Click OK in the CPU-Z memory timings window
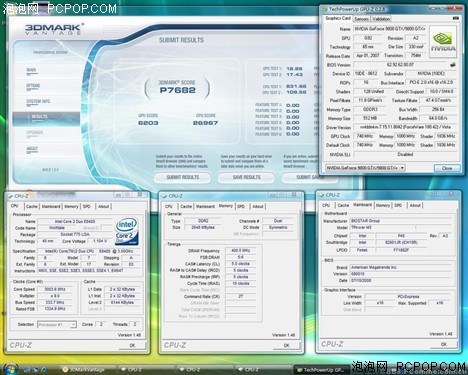 pyautogui.click(x=286, y=346)
